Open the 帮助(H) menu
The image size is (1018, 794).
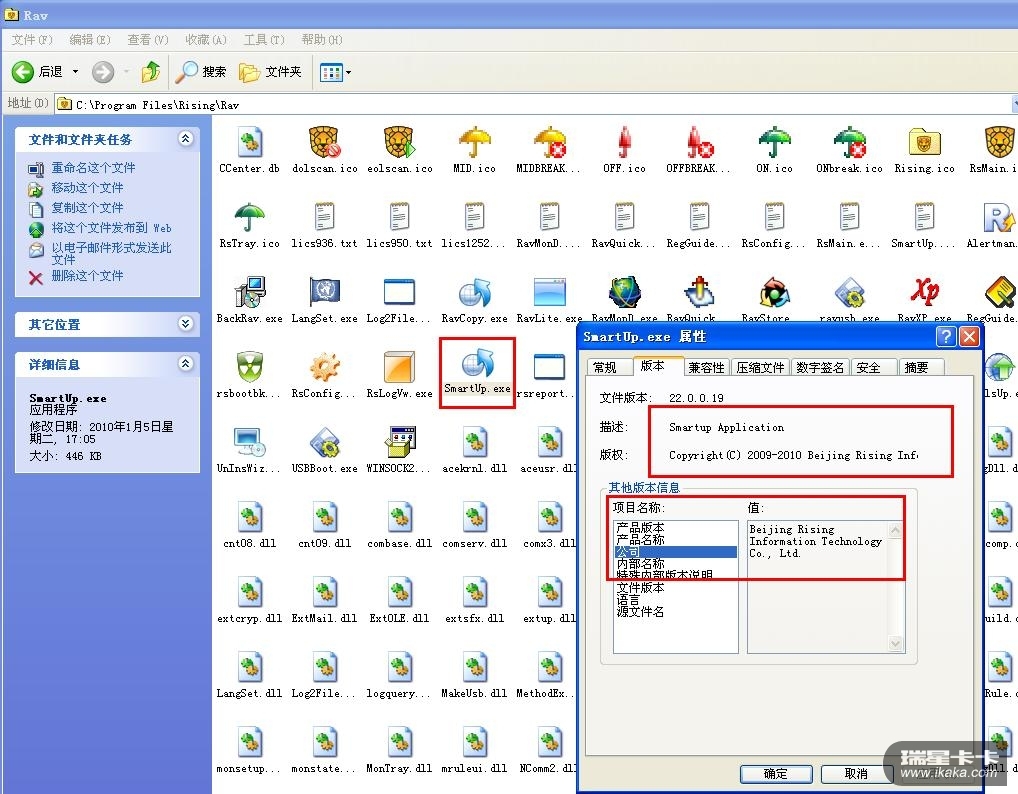click(x=321, y=40)
